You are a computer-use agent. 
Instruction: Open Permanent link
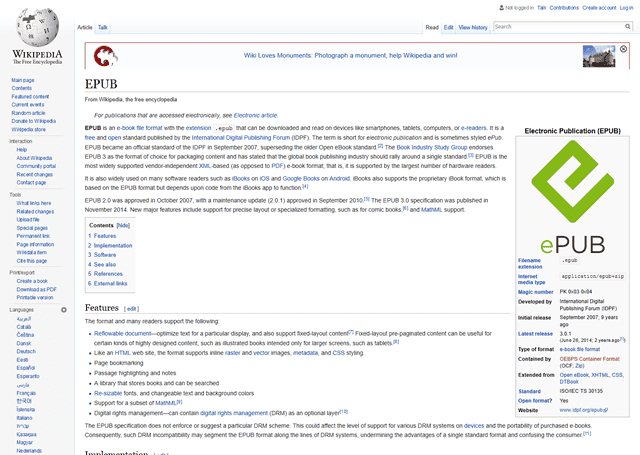(33, 236)
